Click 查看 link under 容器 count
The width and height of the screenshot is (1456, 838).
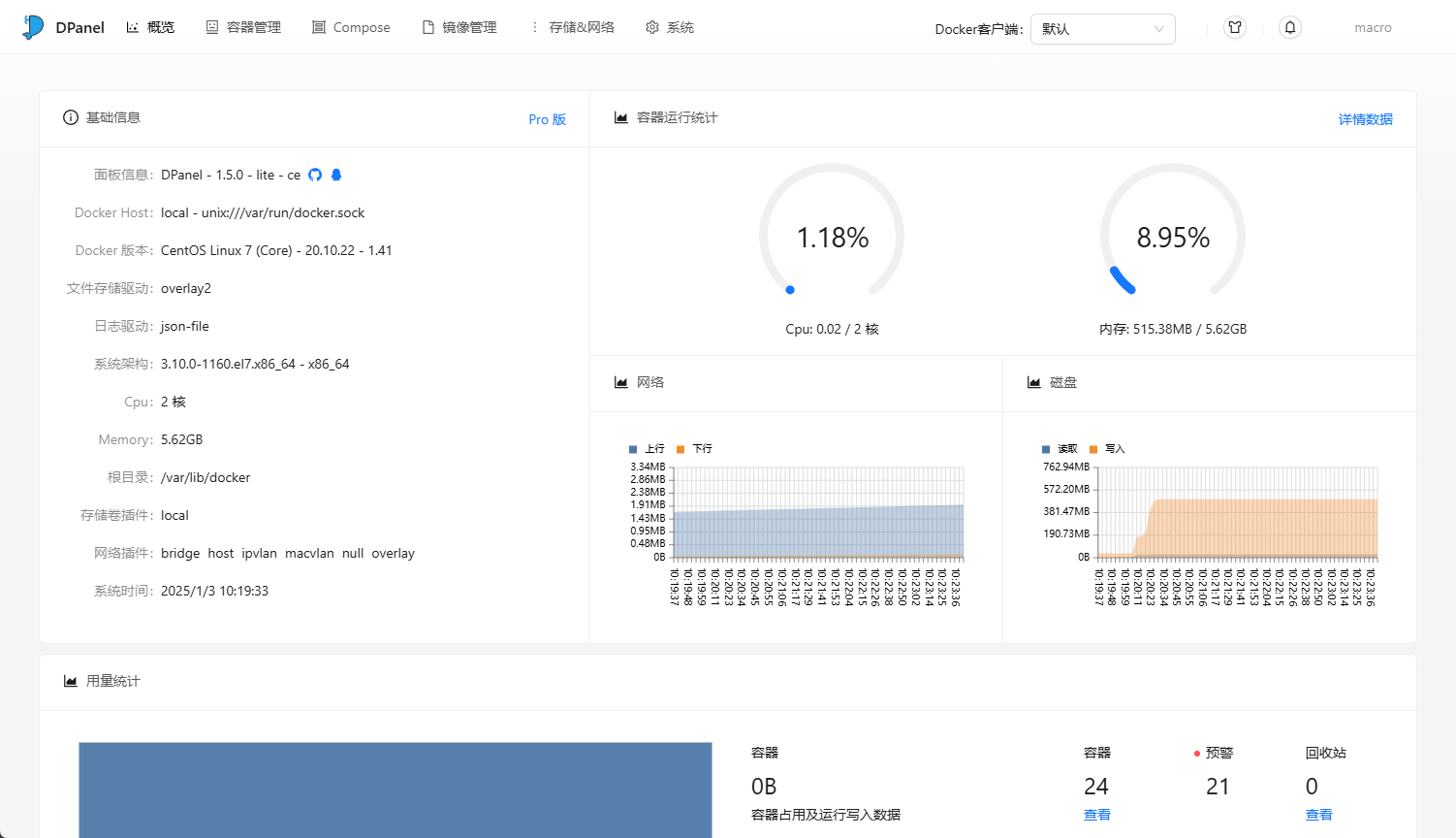pos(1096,815)
